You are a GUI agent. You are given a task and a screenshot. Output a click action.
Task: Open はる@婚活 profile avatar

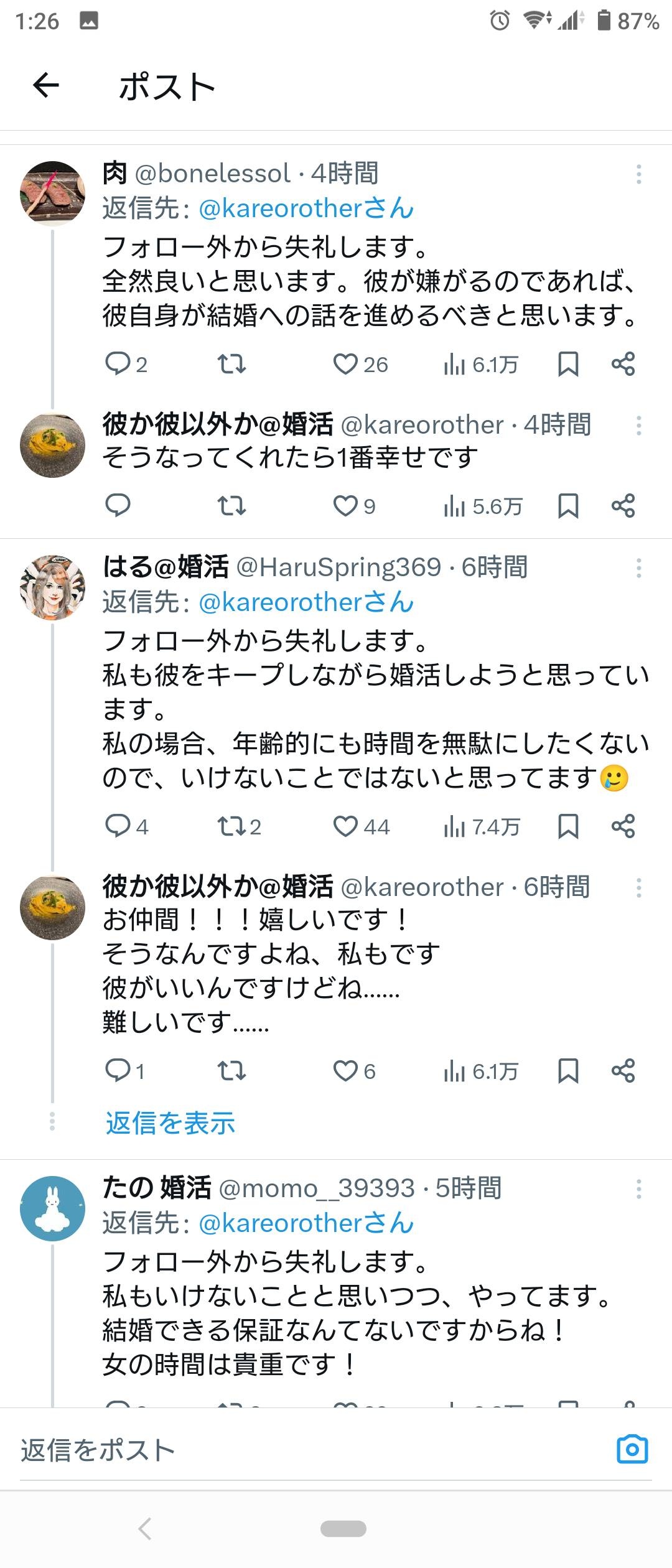click(52, 588)
